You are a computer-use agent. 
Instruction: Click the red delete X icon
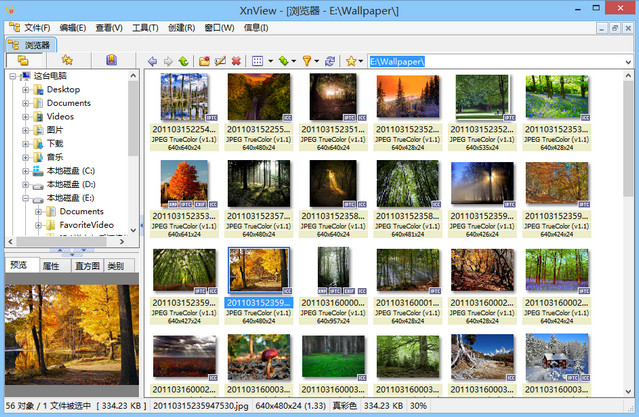236,61
